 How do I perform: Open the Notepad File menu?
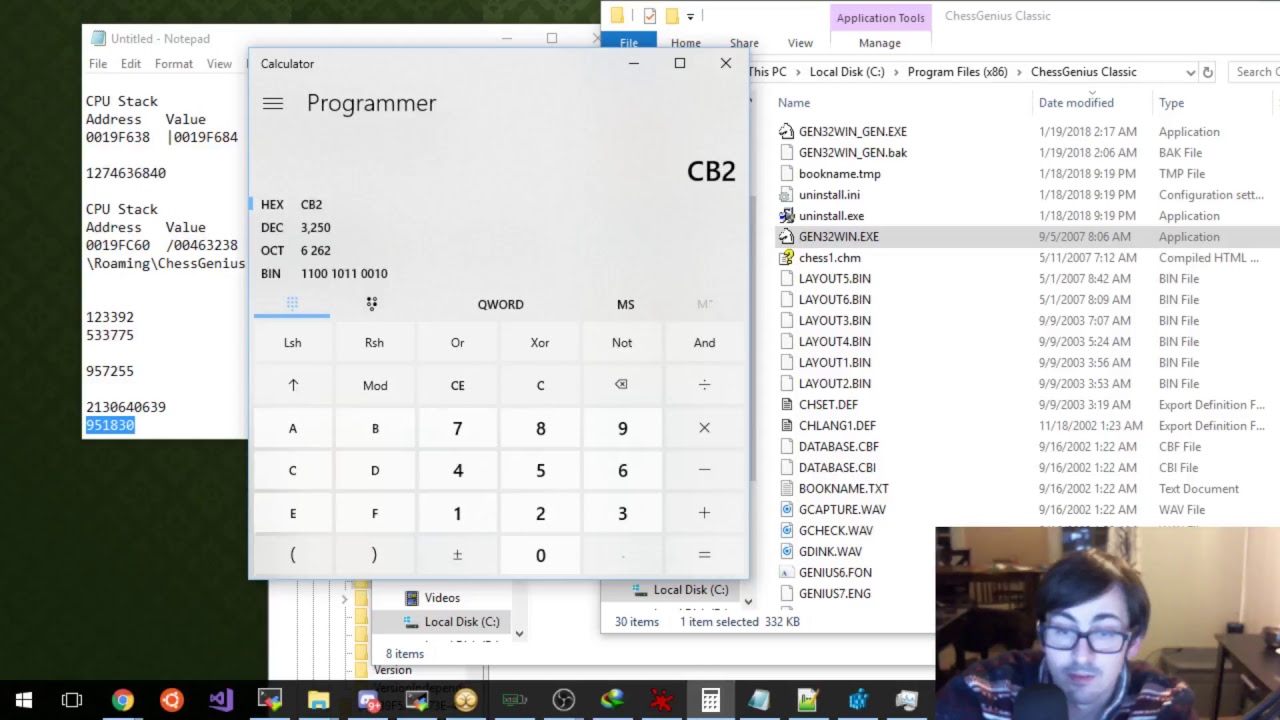pos(98,64)
